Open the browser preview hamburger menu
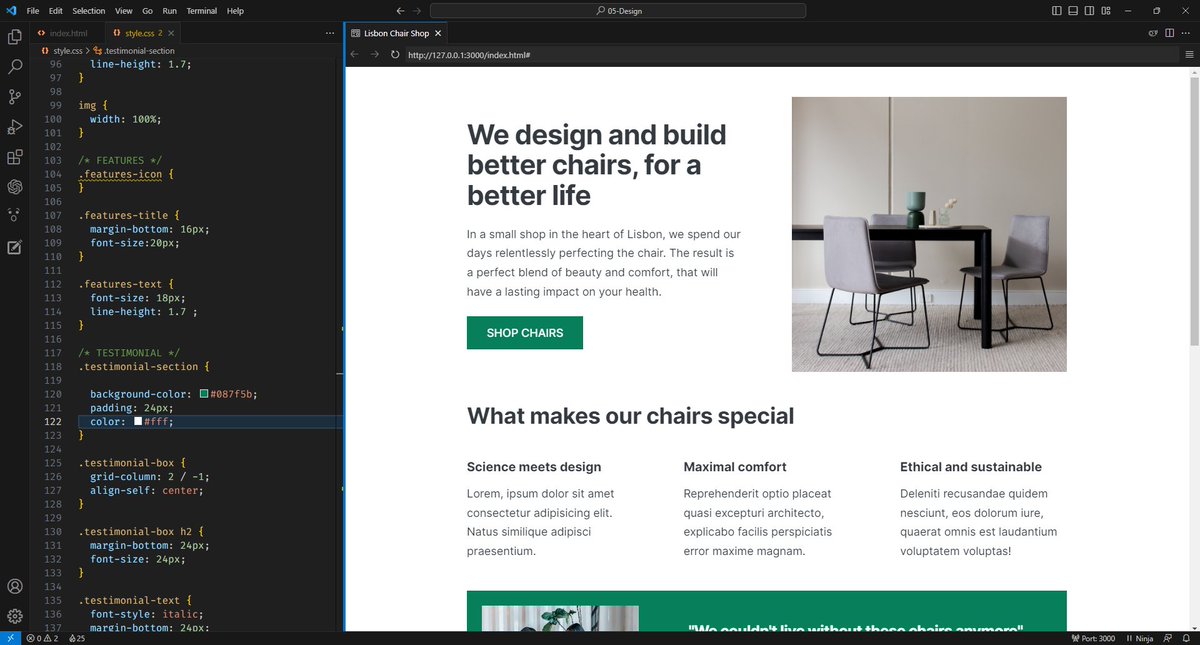 1189,54
